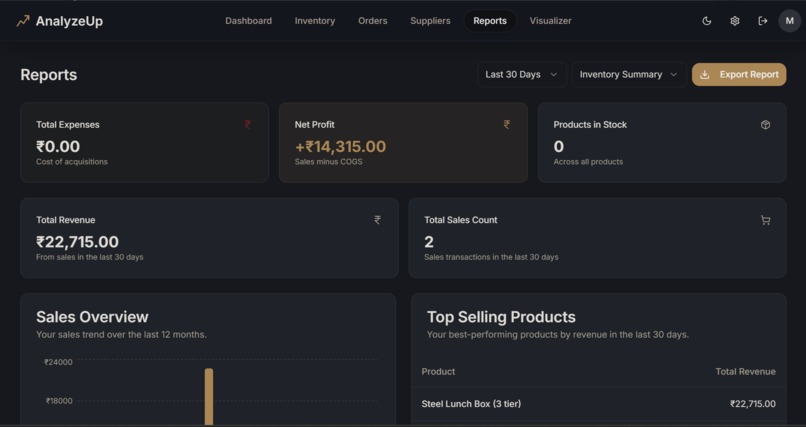Click the logout icon
Screen dimensions: 806x427
click(x=763, y=21)
